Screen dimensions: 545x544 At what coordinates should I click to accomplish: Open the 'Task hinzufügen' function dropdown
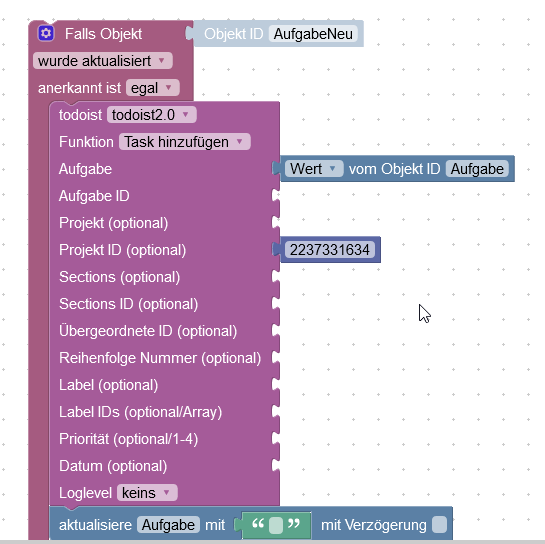(x=185, y=142)
